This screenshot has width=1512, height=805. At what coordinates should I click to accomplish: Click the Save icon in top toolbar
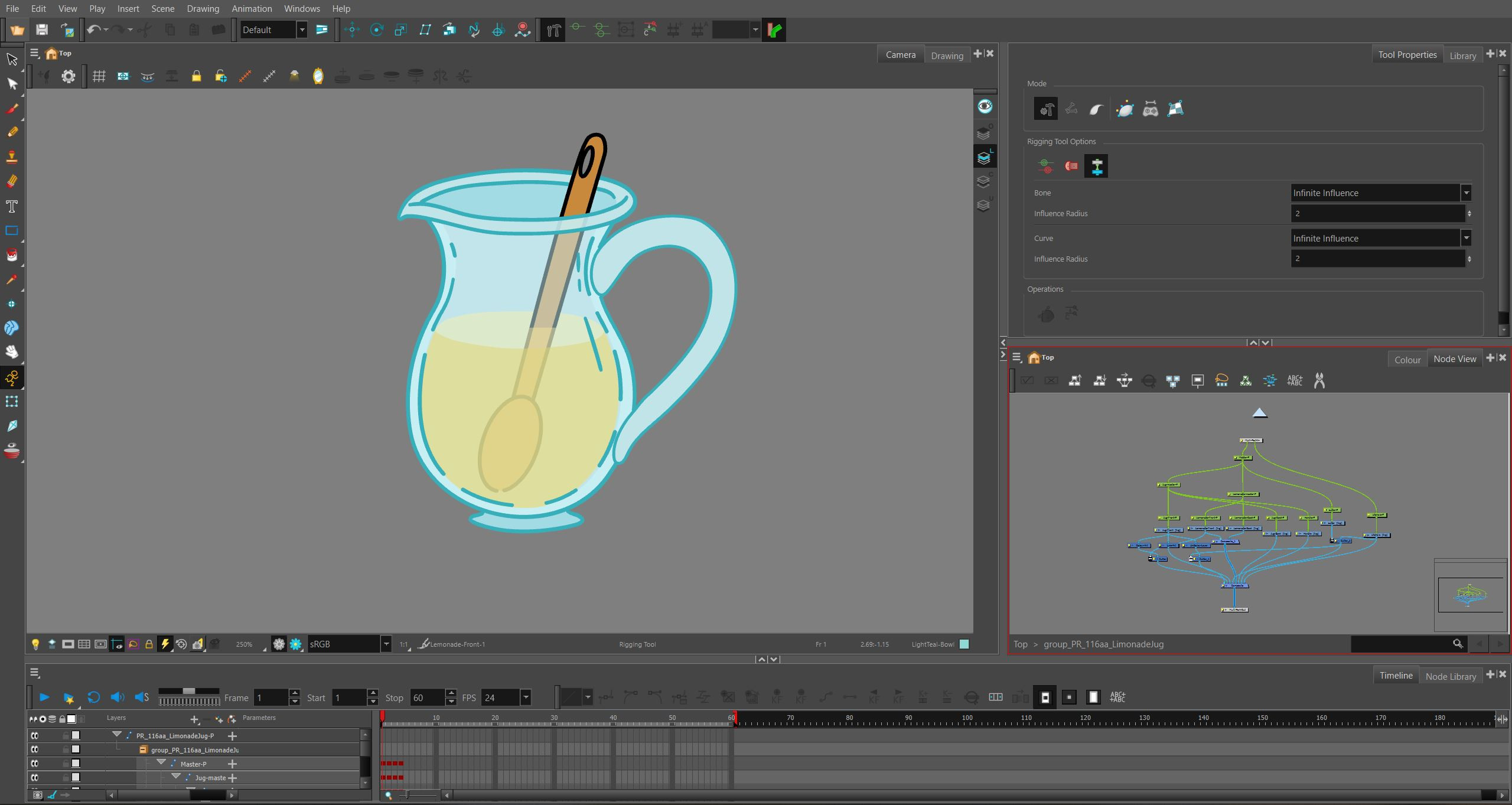pos(41,30)
